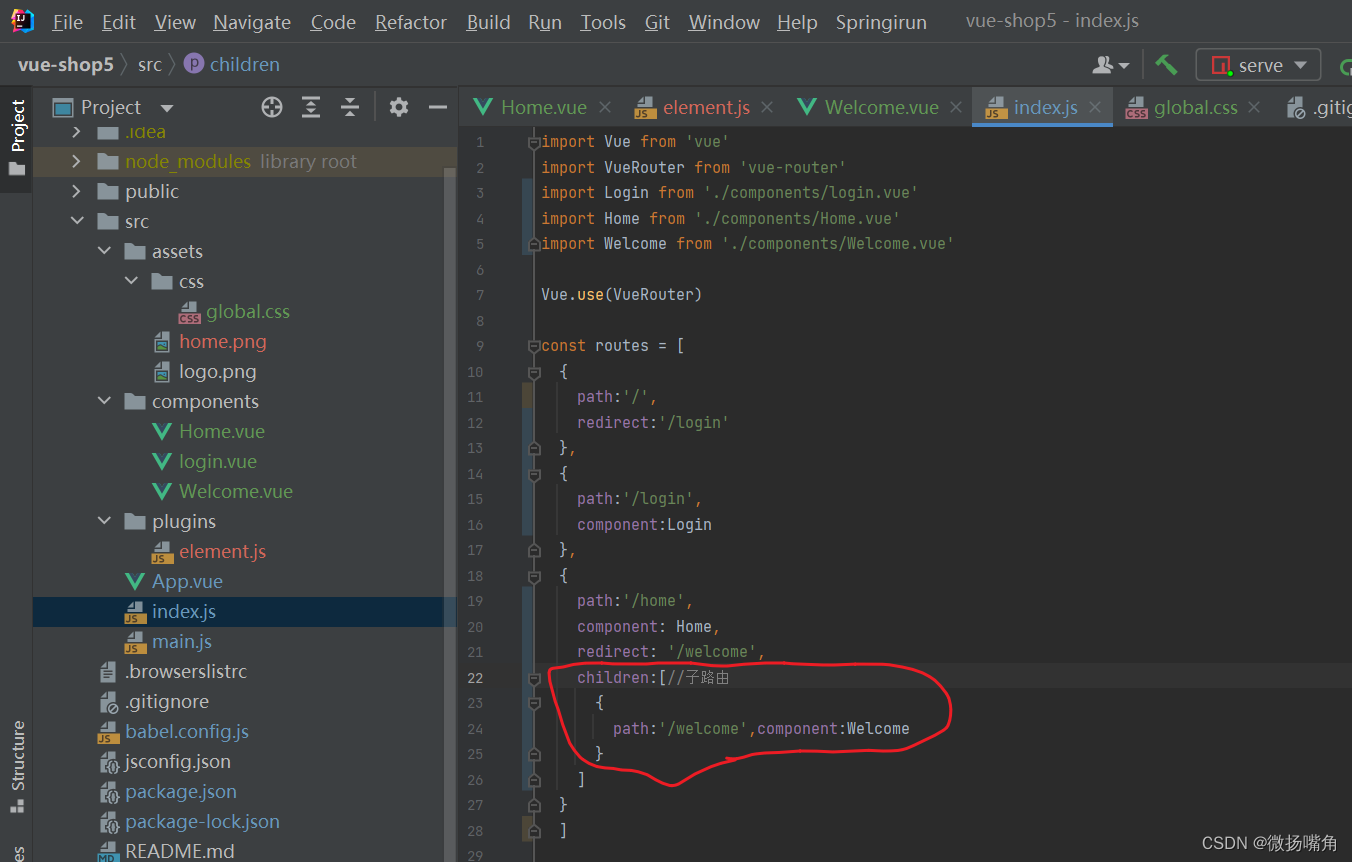
Task: Open the serve run configuration dropdown
Action: pyautogui.click(x=1258, y=65)
